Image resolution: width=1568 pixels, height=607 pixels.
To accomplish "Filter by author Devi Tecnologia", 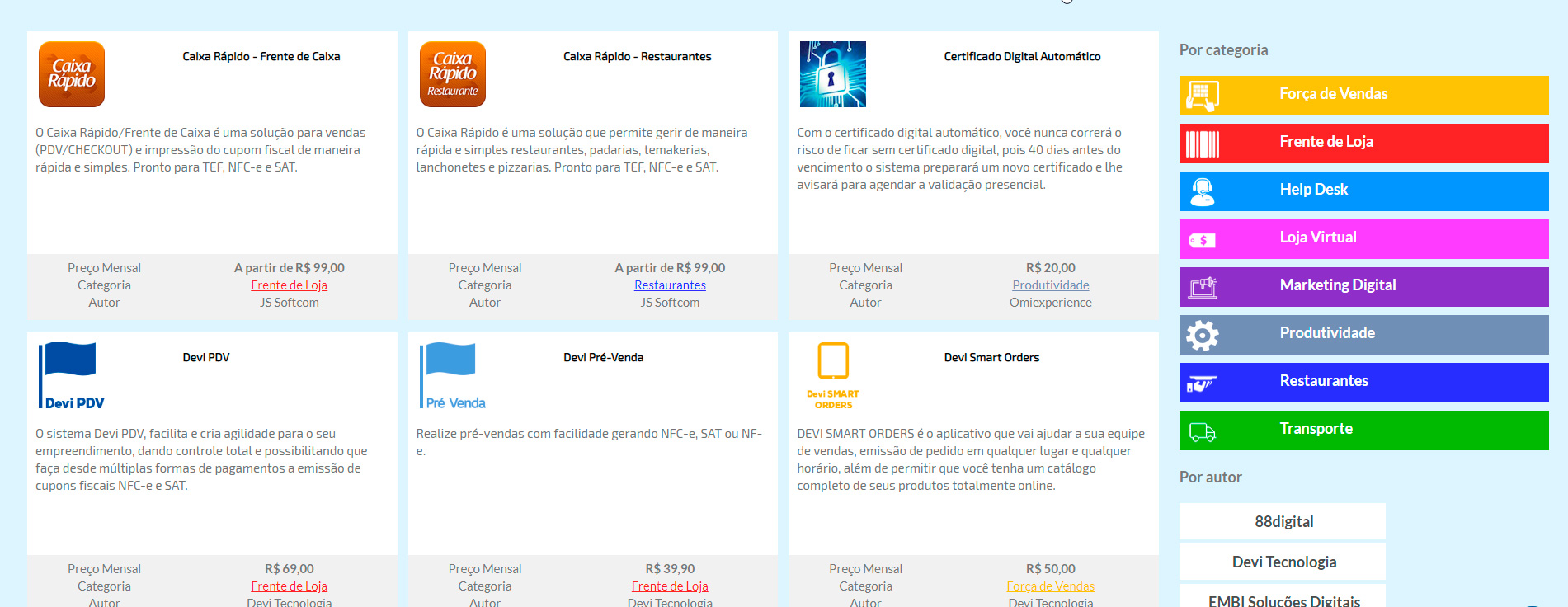I will tap(1283, 562).
